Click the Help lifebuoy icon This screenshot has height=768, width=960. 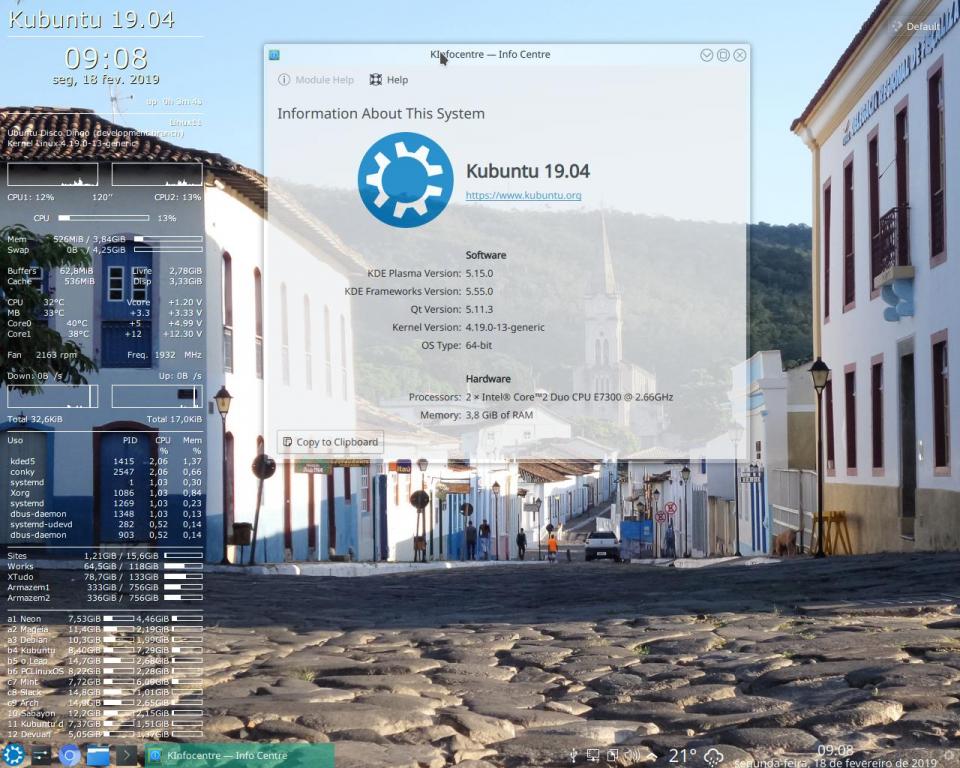(376, 80)
